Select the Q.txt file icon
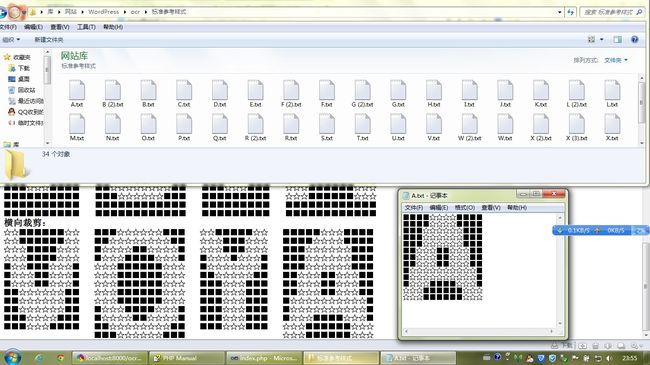The width and height of the screenshot is (650, 365). [x=220, y=124]
